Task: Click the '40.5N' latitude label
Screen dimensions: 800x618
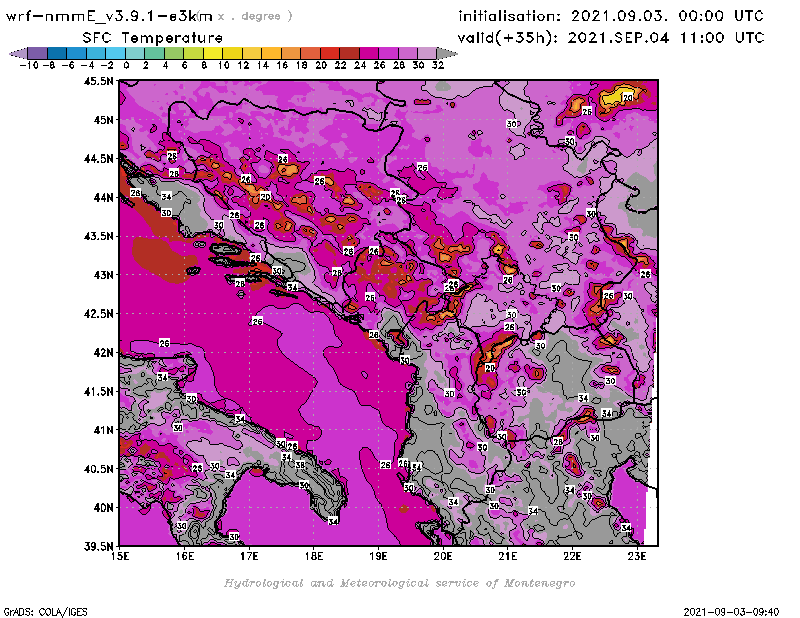Action: pyautogui.click(x=98, y=469)
